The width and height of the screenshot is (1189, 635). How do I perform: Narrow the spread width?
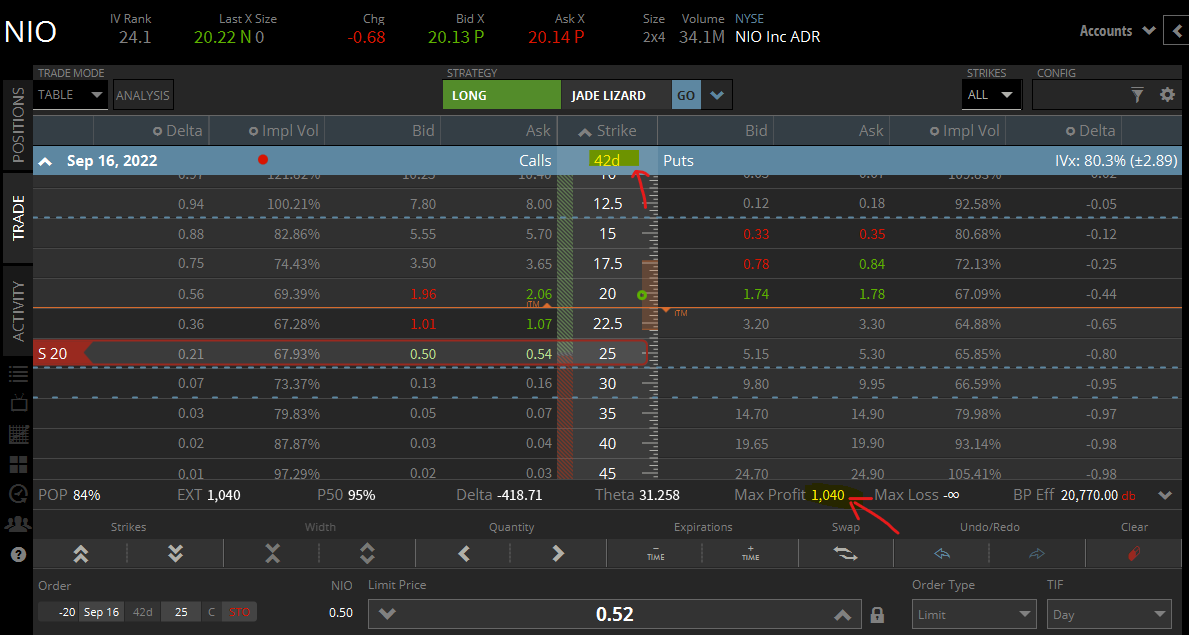tap(272, 553)
